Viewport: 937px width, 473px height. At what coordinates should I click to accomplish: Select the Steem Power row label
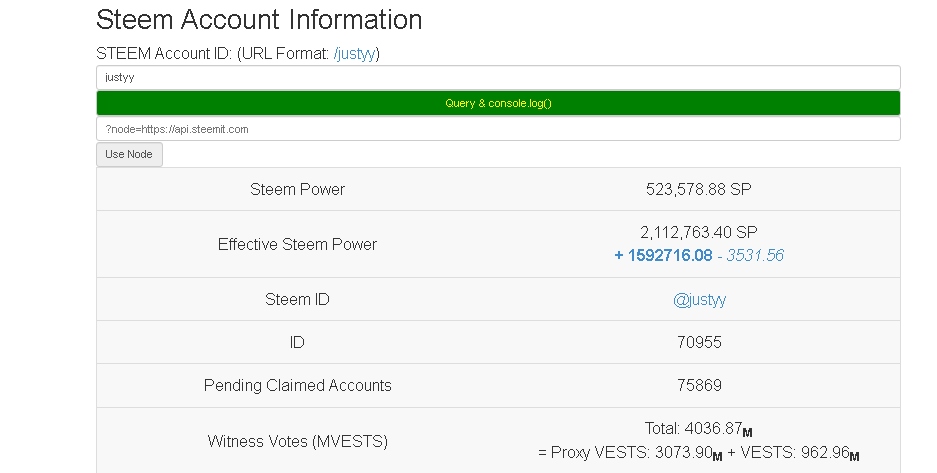point(298,189)
